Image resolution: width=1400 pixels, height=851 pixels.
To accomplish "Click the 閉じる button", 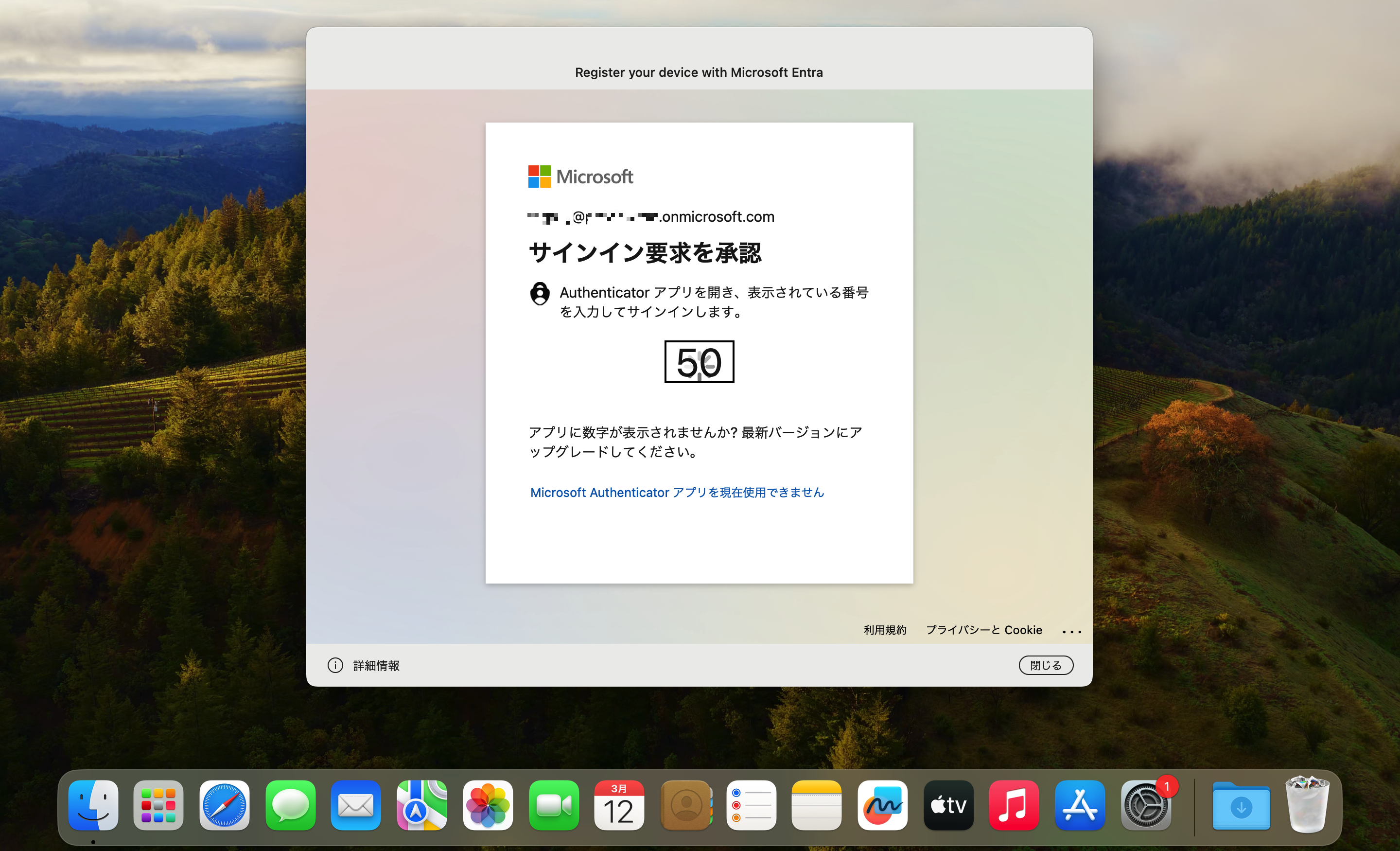I will 1046,665.
